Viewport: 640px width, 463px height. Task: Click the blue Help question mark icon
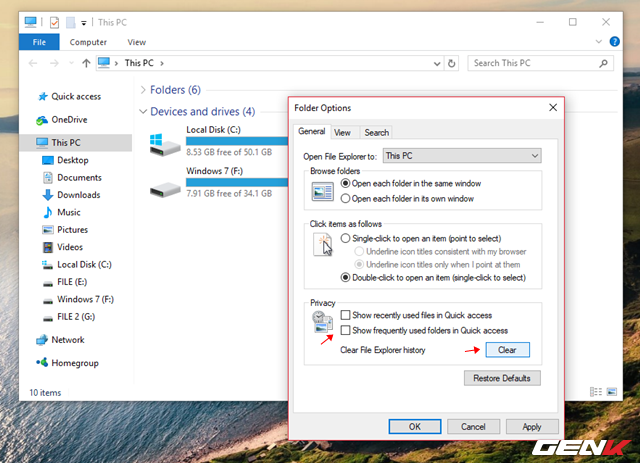point(614,42)
